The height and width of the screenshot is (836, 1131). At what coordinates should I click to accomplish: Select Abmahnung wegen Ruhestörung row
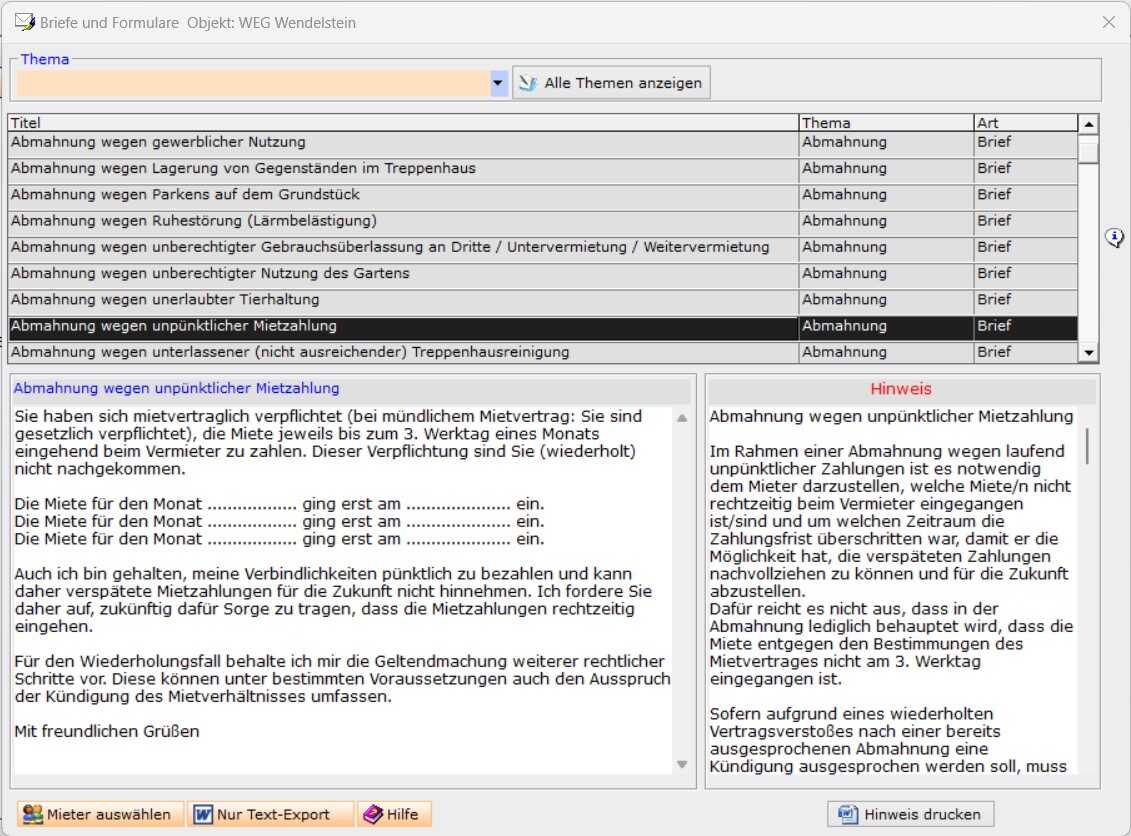click(x=543, y=221)
